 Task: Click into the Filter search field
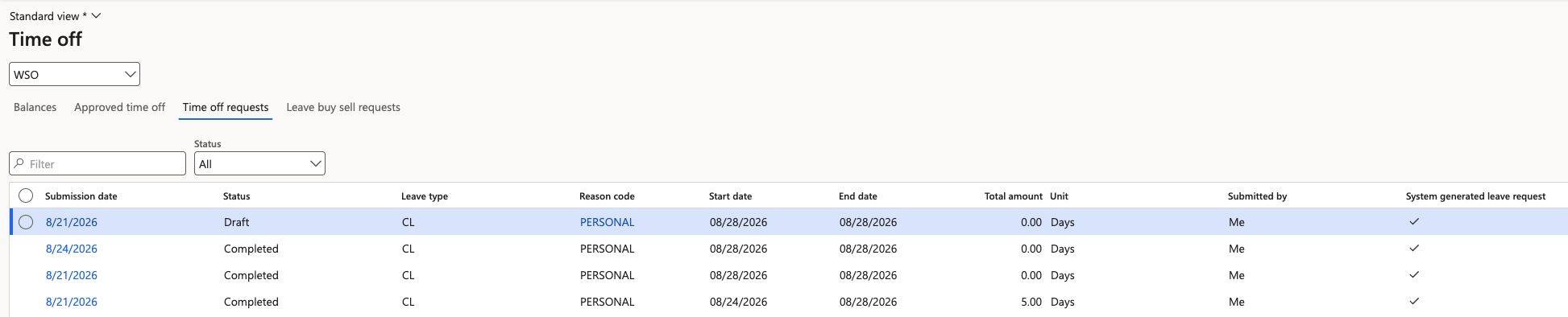[x=97, y=163]
